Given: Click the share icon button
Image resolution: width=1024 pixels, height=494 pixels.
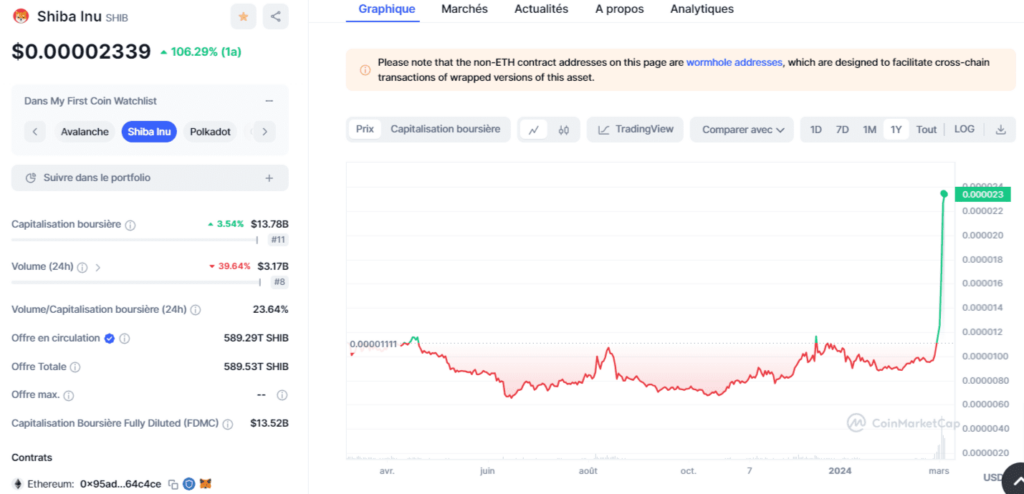Looking at the screenshot, I should click(x=276, y=16).
